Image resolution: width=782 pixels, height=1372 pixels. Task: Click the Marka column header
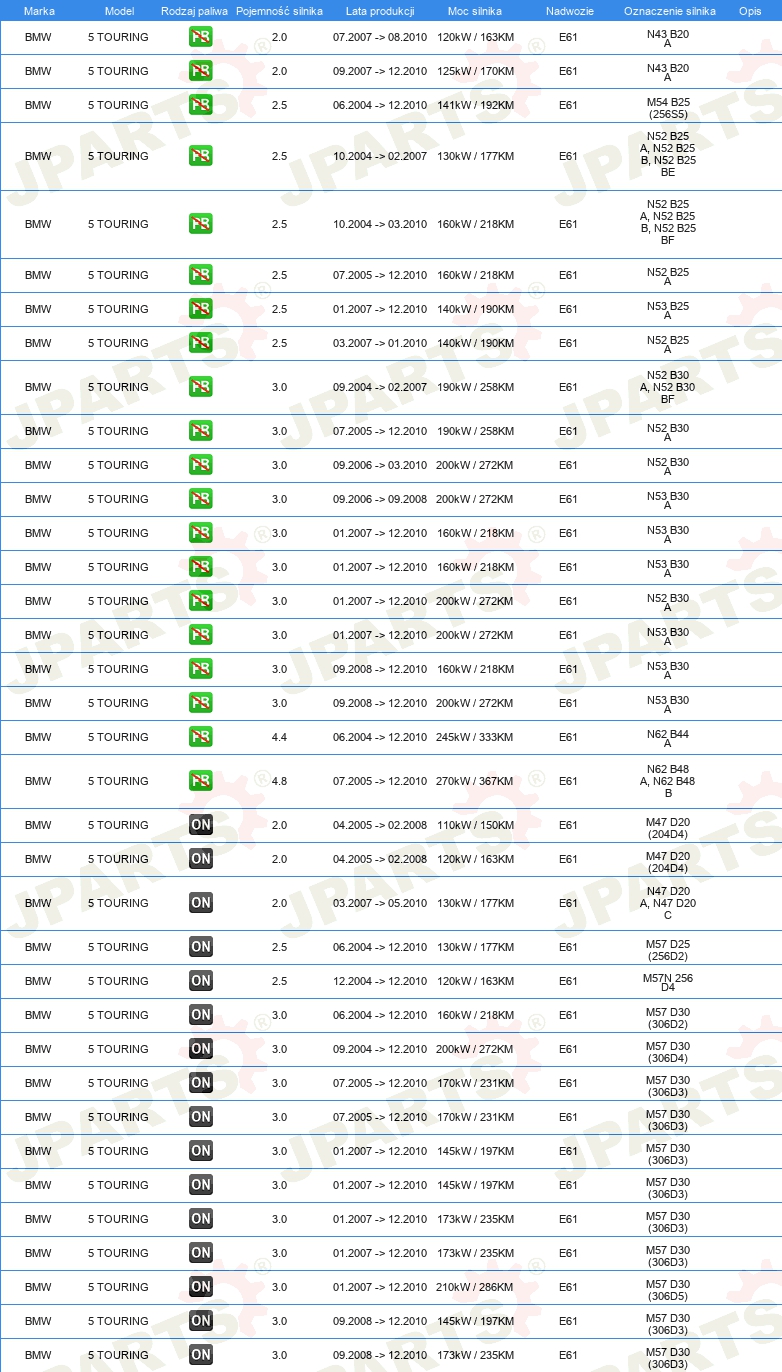point(39,11)
